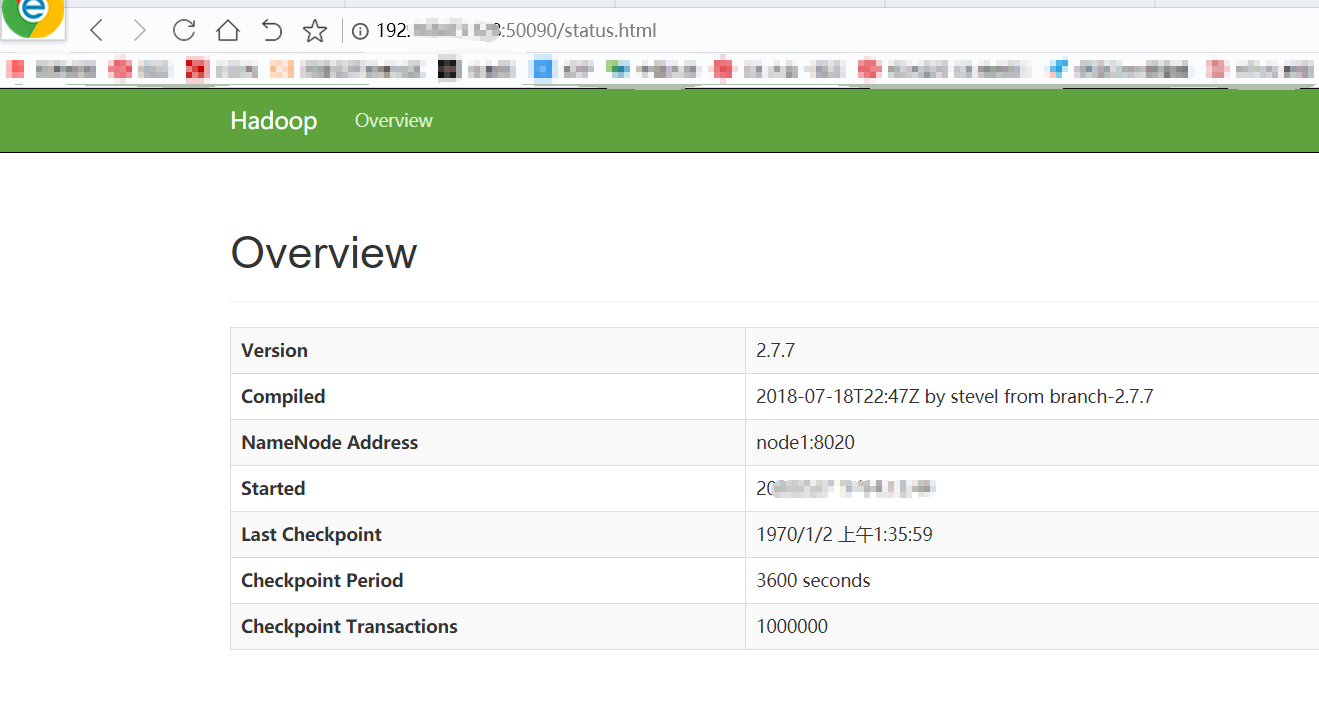Go back with the browser back arrow
Screen dimensions: 1319x703
pyautogui.click(x=96, y=31)
